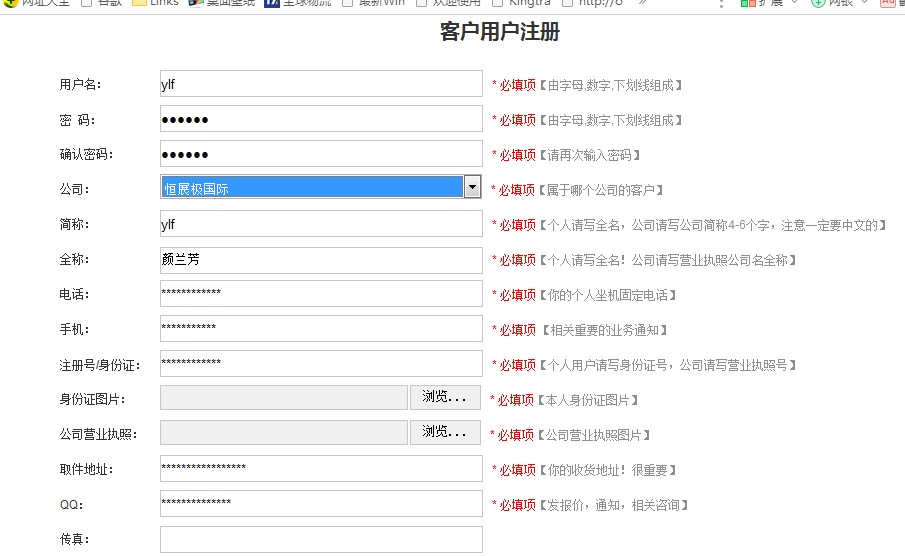Viewport: 905px width, 556px height.
Task: Focus the 密码 password field
Action: [321, 119]
